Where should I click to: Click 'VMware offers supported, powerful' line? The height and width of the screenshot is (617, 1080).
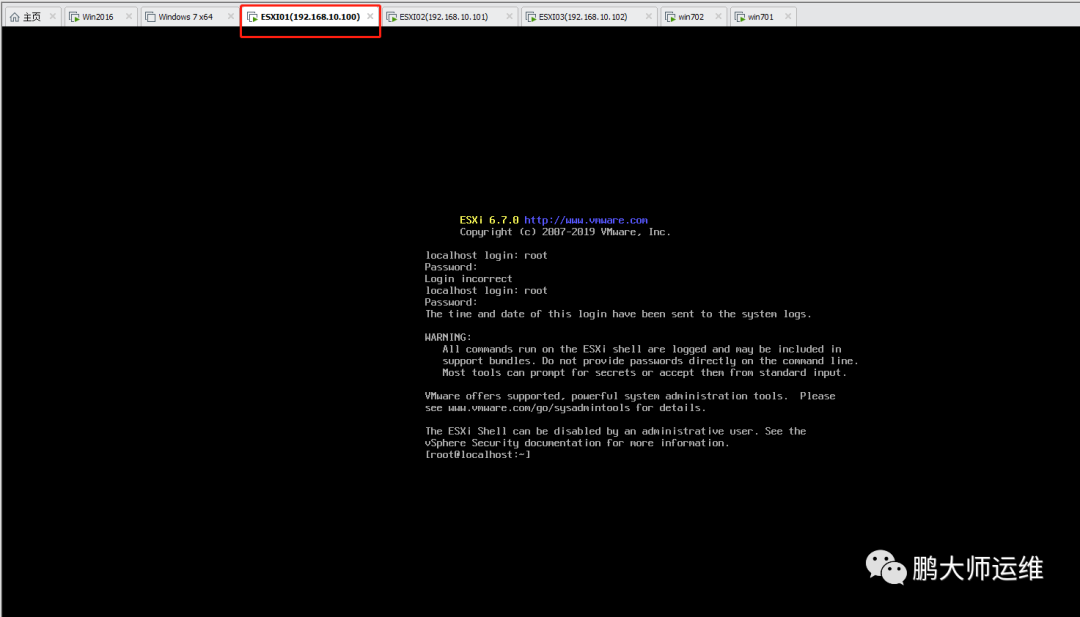click(630, 396)
